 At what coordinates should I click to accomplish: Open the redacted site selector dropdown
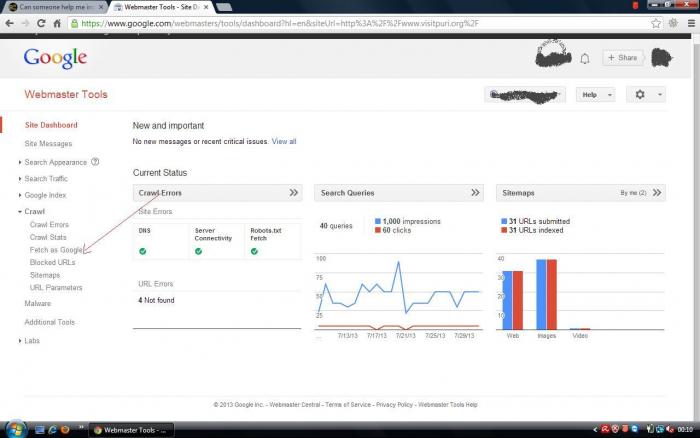tap(525, 95)
